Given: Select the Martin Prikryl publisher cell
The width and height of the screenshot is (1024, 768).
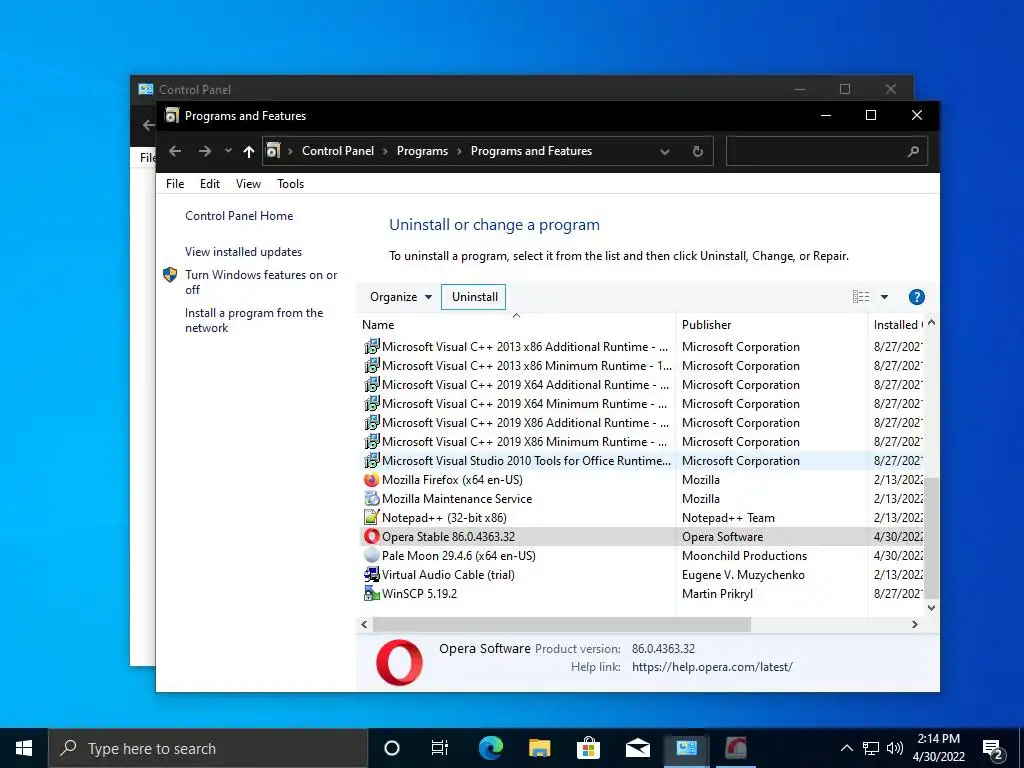Looking at the screenshot, I should pyautogui.click(x=717, y=594).
